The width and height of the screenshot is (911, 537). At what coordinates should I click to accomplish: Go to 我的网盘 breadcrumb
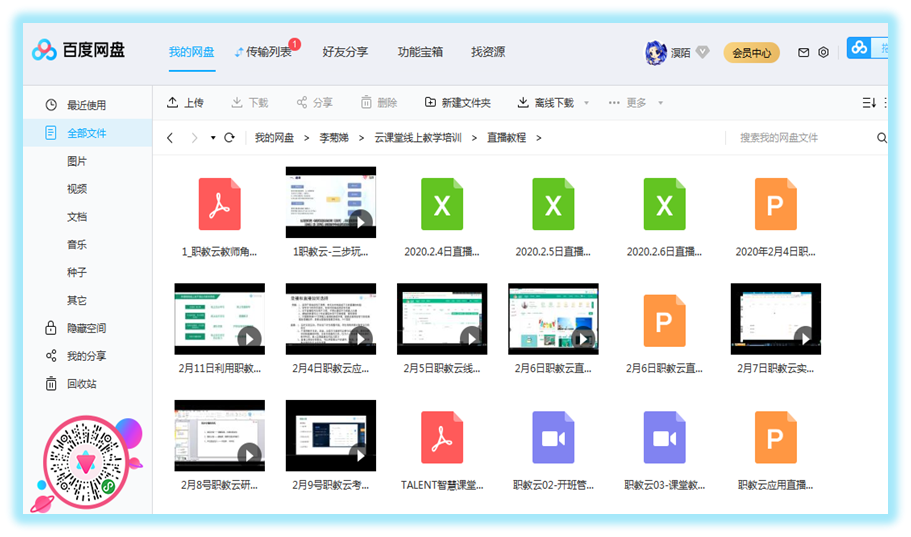click(274, 138)
